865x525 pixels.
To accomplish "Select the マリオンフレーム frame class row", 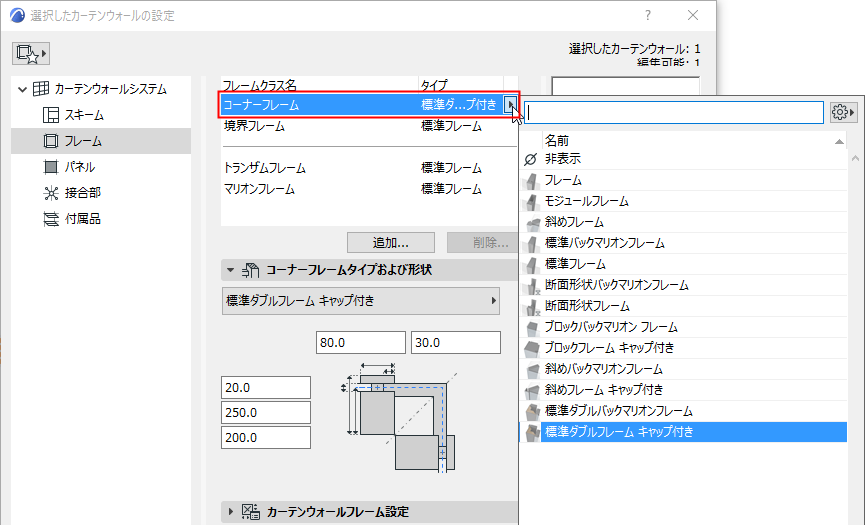I will (x=369, y=189).
